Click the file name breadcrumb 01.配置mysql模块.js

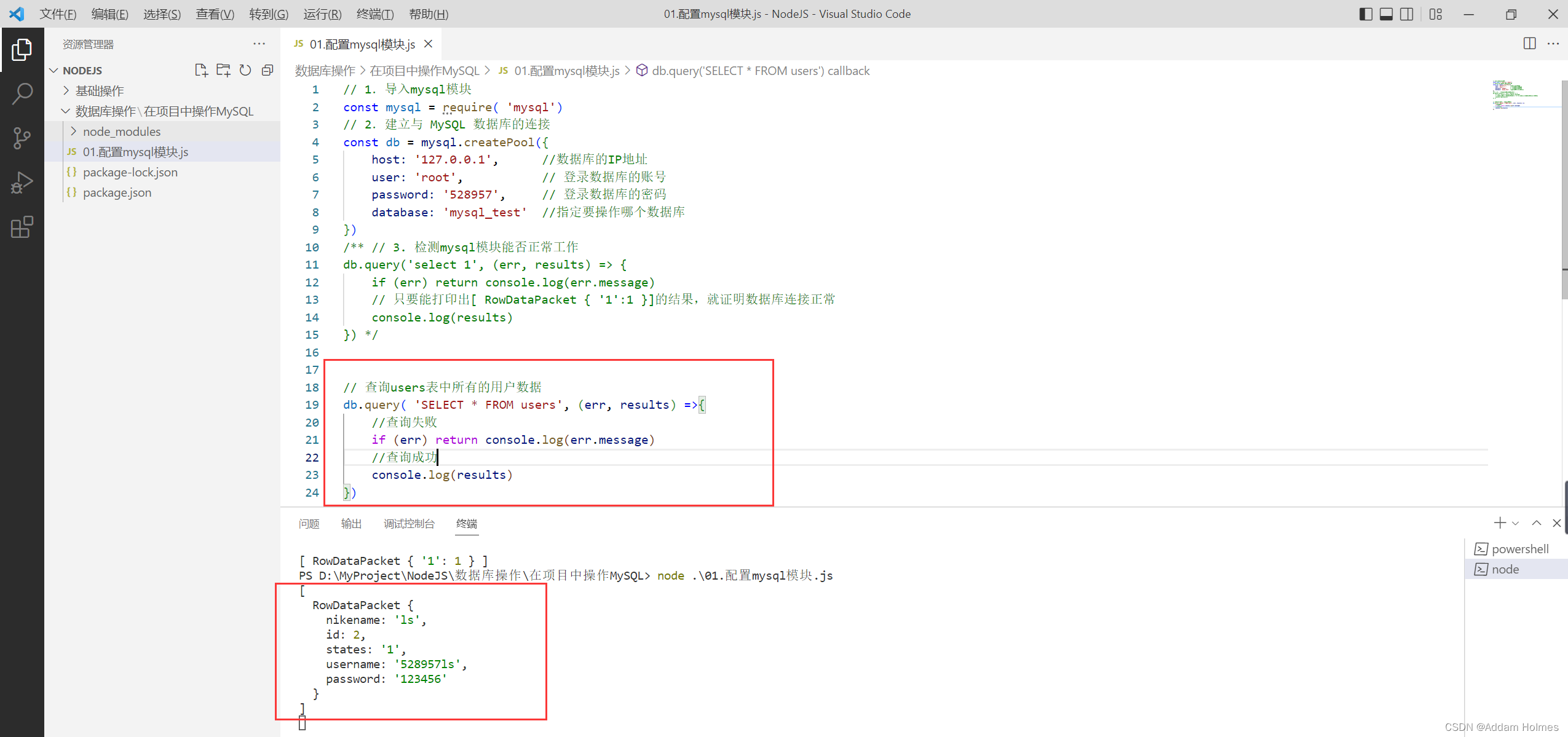567,71
